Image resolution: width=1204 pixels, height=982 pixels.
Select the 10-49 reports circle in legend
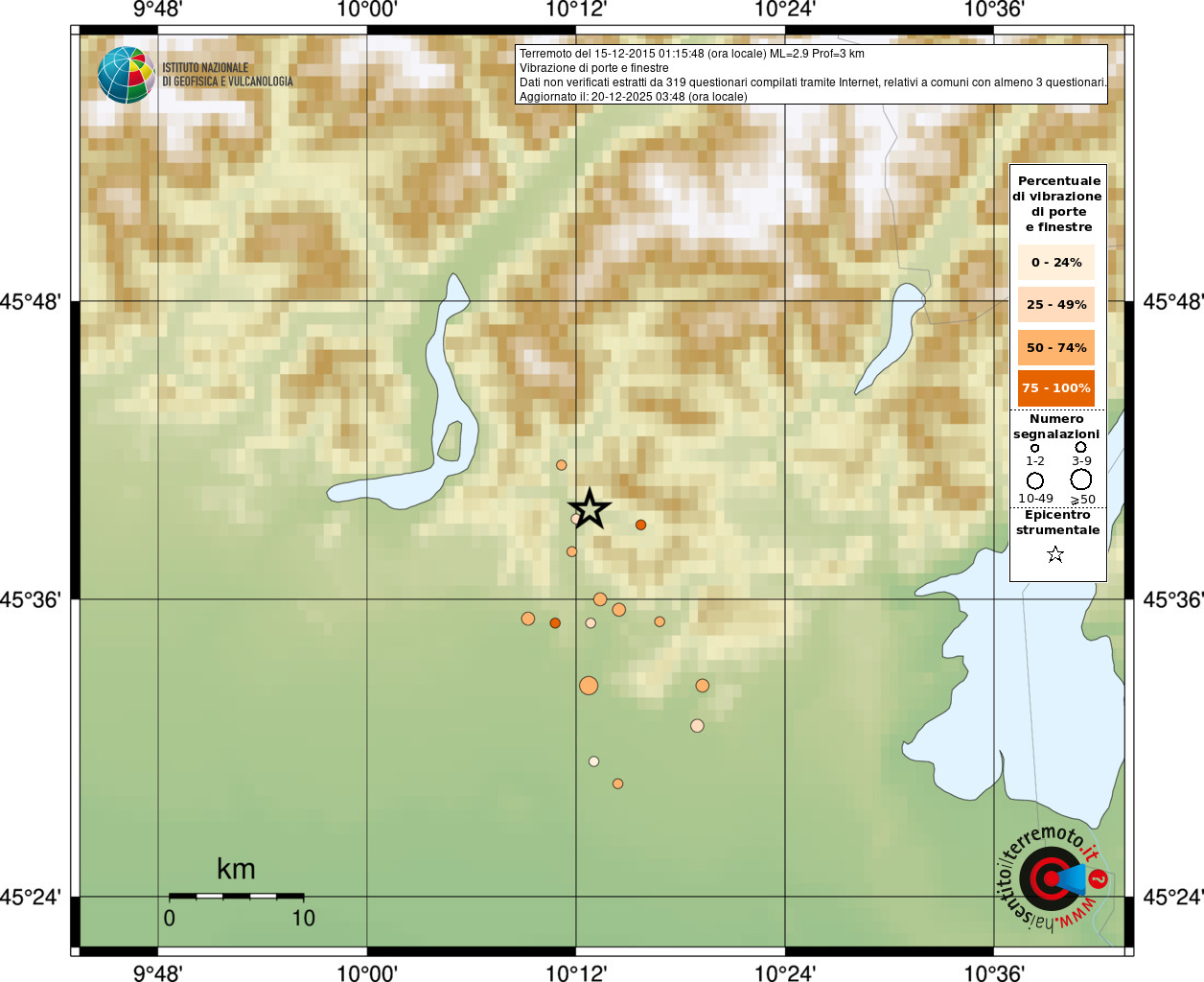[1035, 480]
